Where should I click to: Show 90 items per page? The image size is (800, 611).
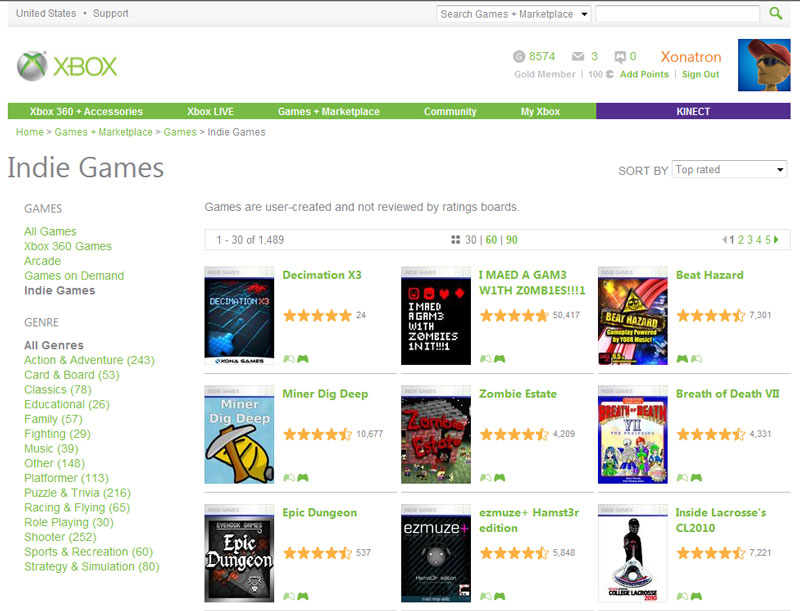coord(512,240)
